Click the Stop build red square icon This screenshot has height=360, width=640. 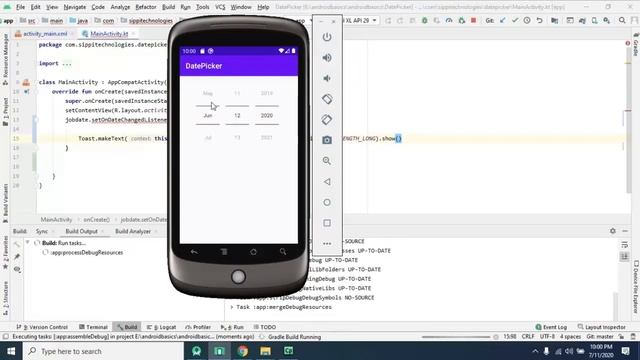tap(473, 20)
